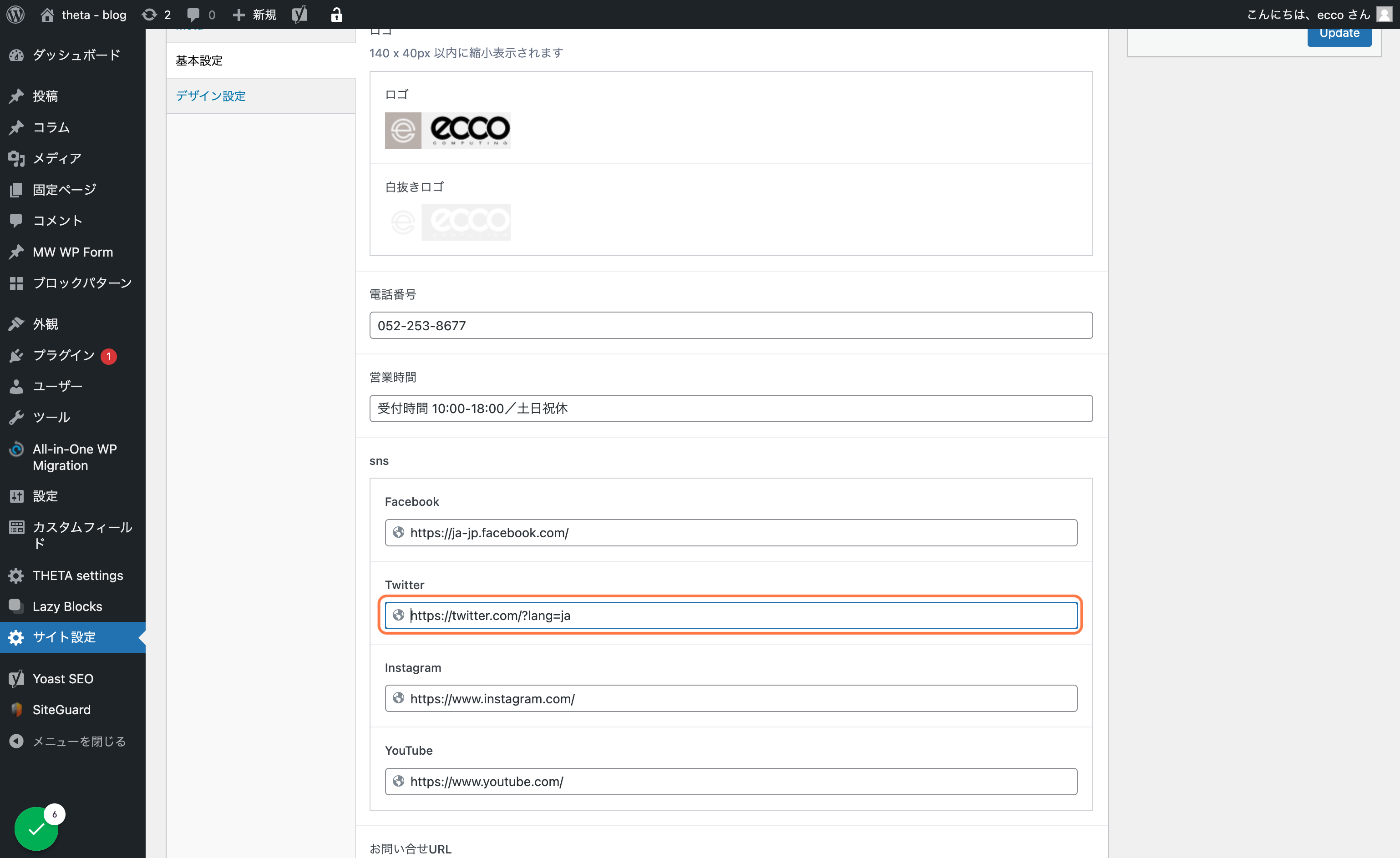
Task: Open MW WP Form menu
Action: [73, 252]
